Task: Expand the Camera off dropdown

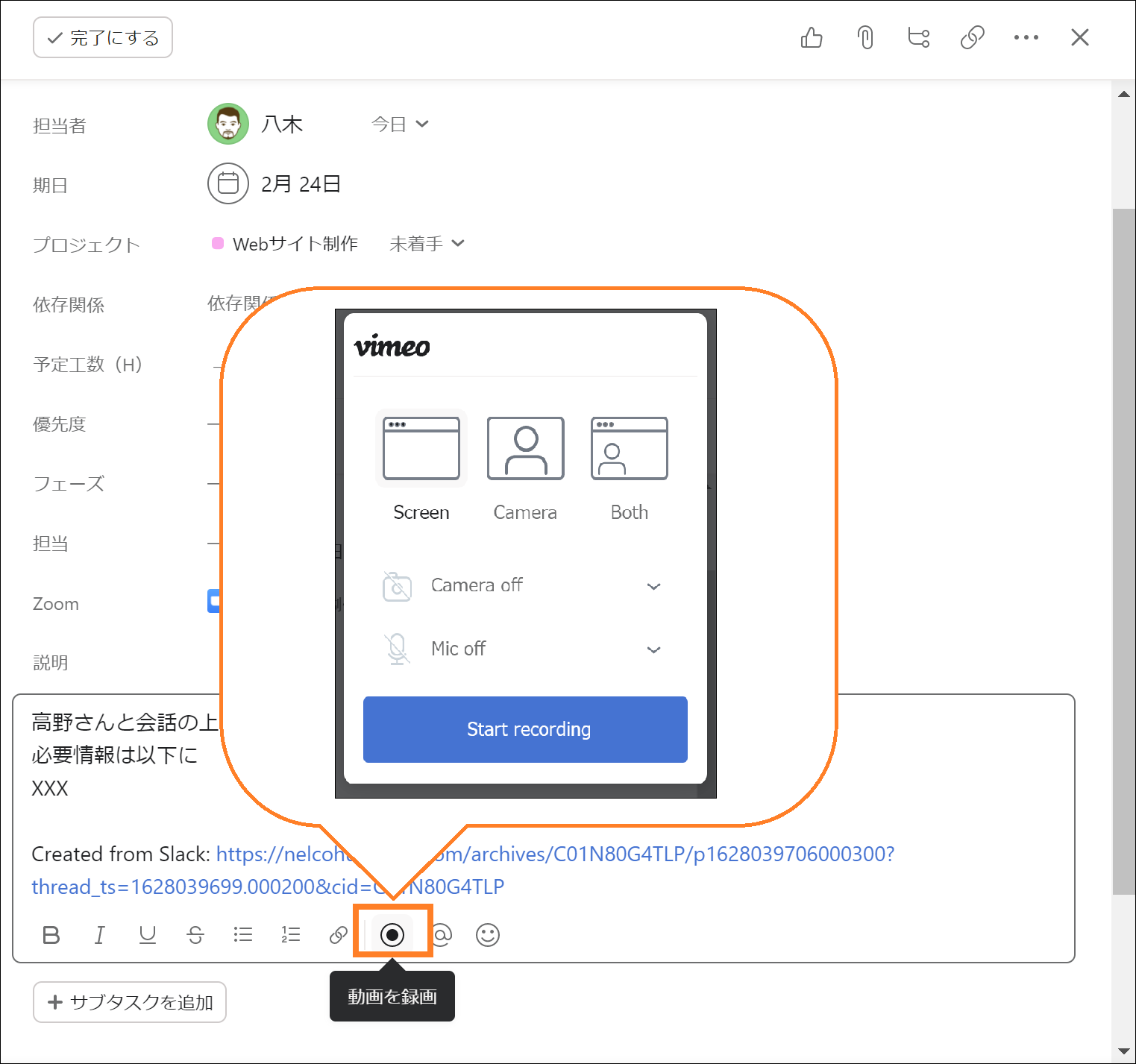Action: point(654,586)
